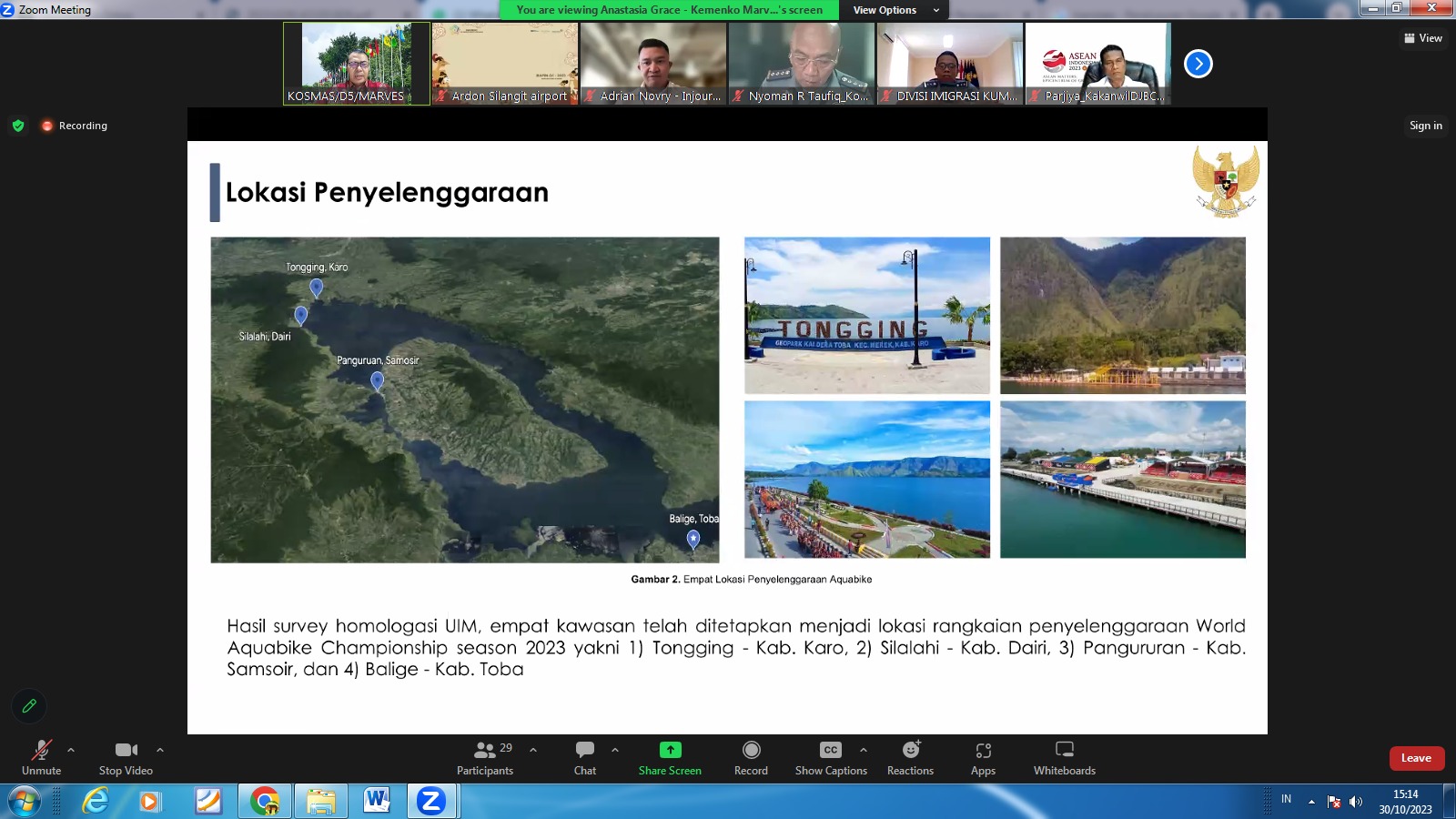Click the green Share Screen icon
Viewport: 1456px width, 819px height.
pyautogui.click(x=670, y=750)
